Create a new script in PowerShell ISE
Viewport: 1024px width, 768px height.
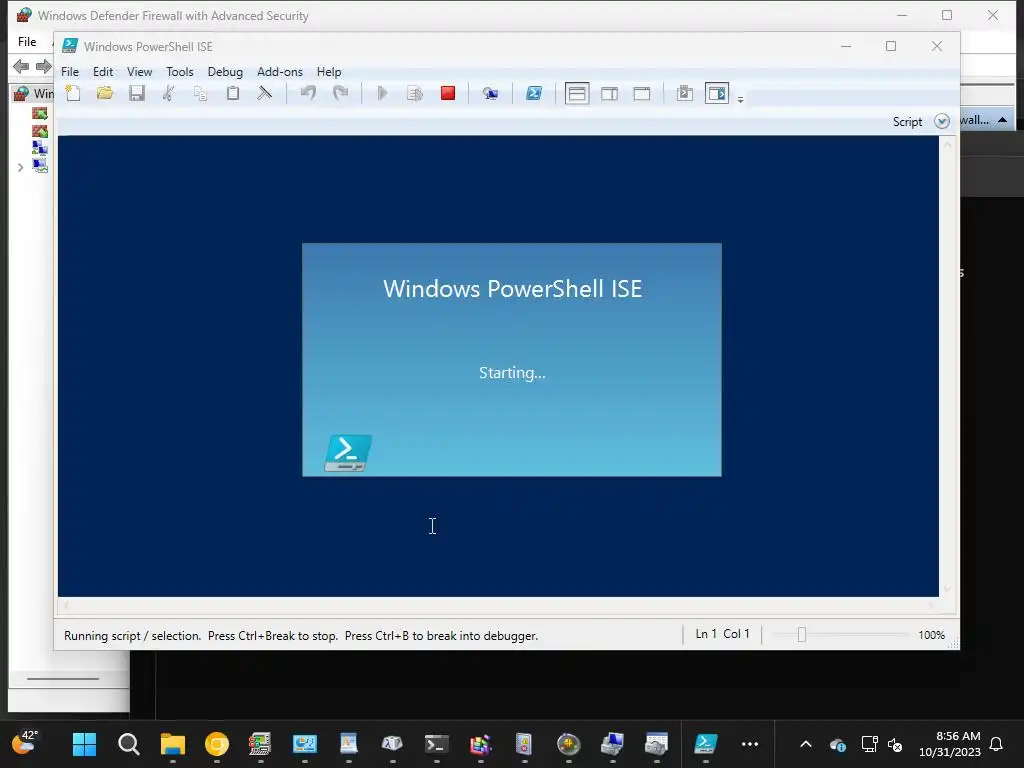73,93
